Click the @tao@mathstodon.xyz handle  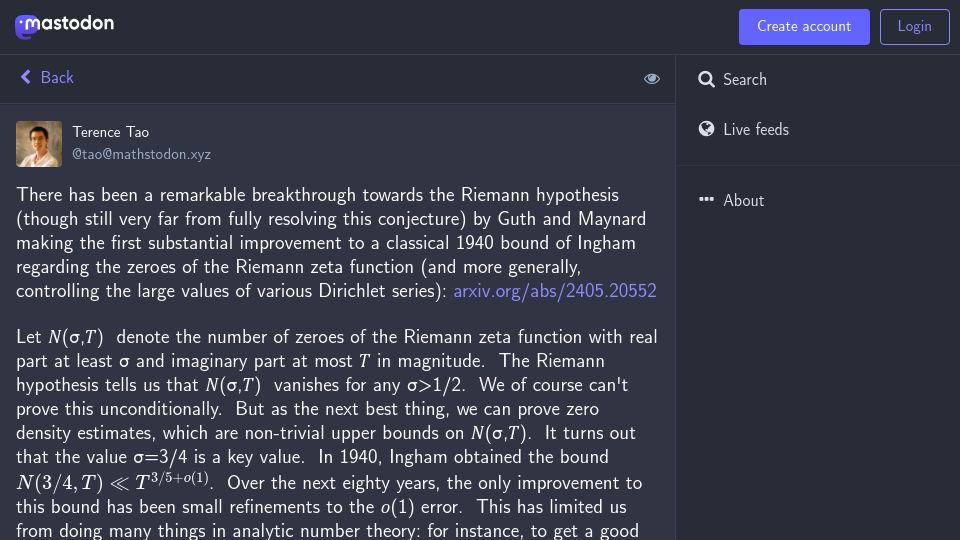tap(141, 154)
